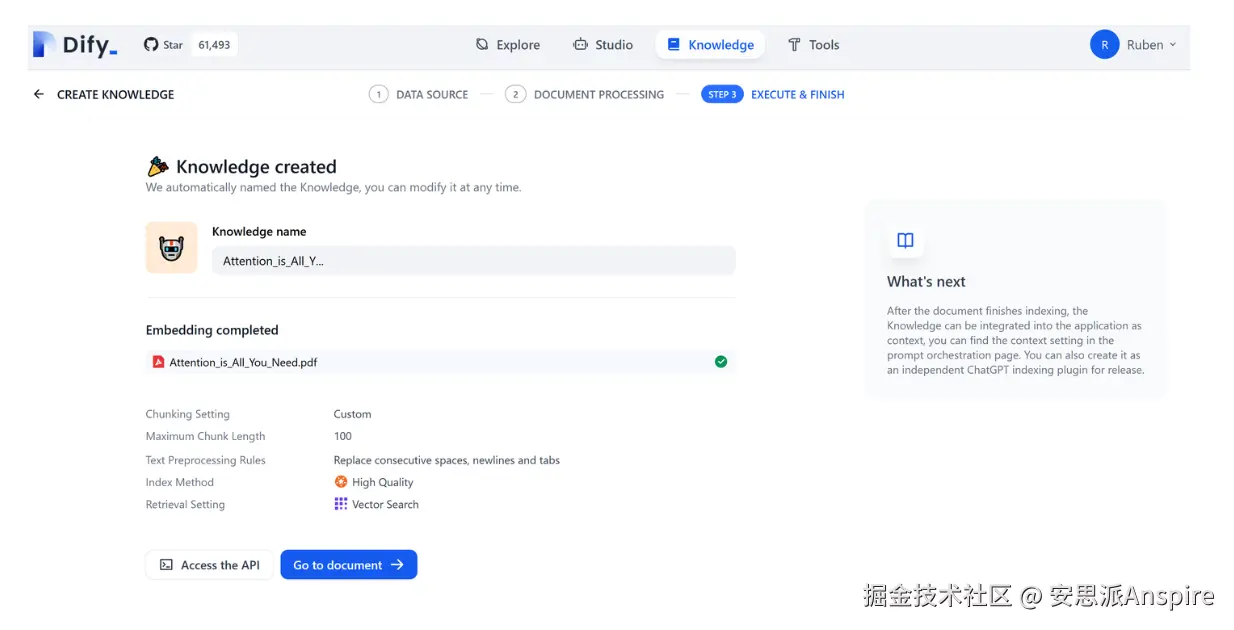Click the Attention_is_All_You_Need.pdf file name
Screen dimensions: 1234x630
(x=243, y=362)
